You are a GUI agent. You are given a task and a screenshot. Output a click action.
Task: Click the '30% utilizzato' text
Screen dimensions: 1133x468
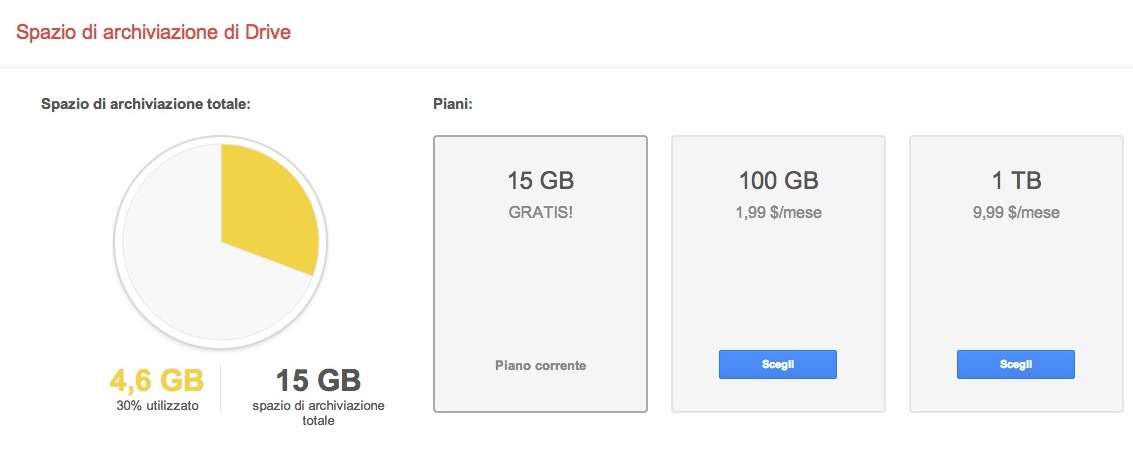tap(156, 405)
